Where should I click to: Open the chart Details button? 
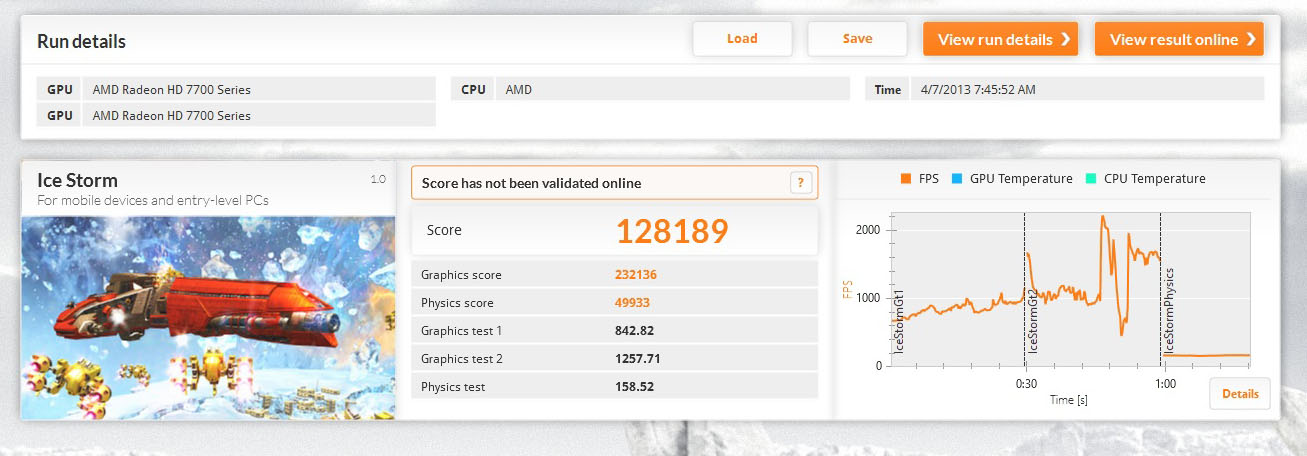pos(1240,394)
